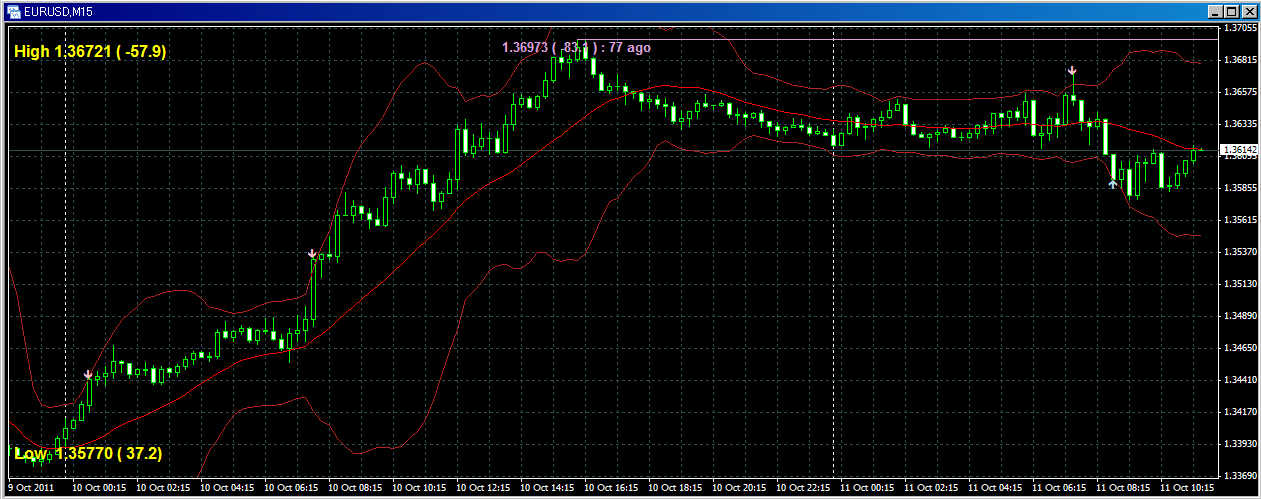Click the 1.37055 level on the price scale

point(1240,28)
